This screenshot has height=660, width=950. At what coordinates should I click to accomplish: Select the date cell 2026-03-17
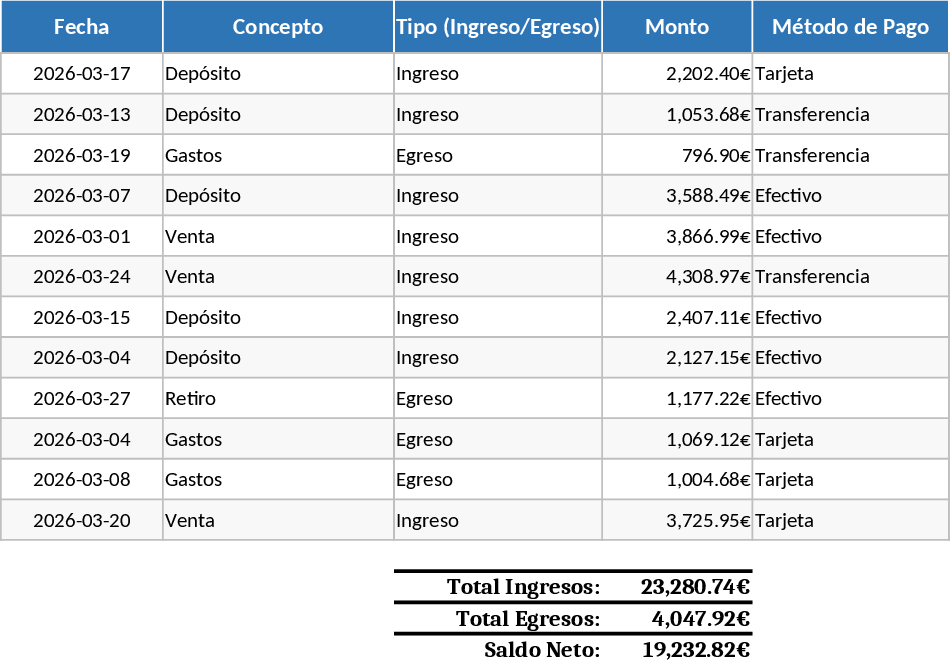tap(82, 74)
